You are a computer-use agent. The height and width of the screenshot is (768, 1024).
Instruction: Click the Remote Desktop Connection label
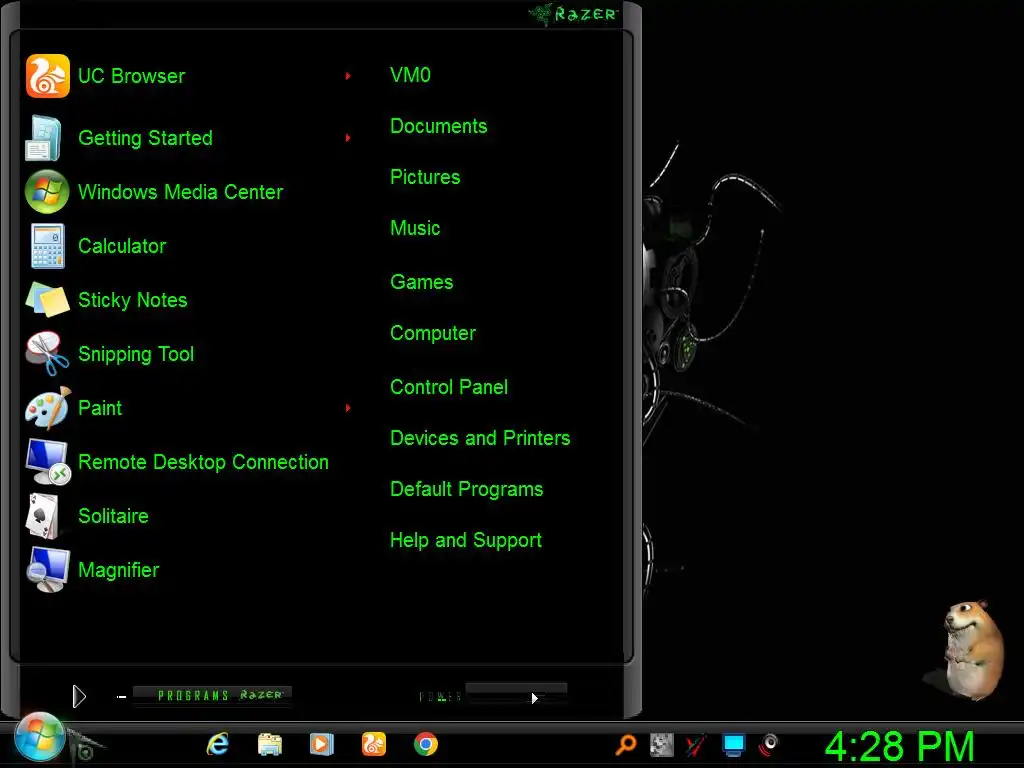point(203,462)
